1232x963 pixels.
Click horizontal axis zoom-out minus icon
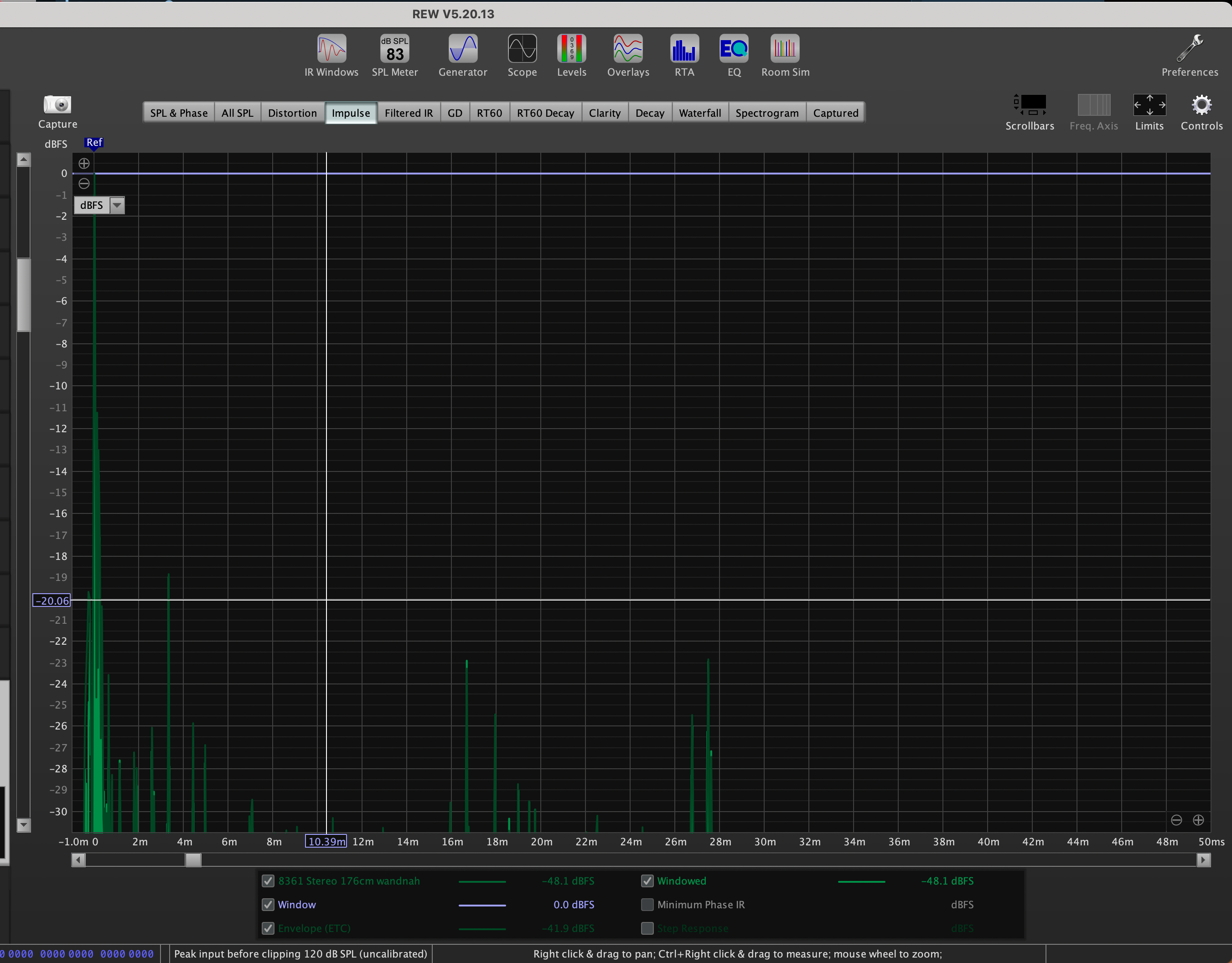point(1176,820)
